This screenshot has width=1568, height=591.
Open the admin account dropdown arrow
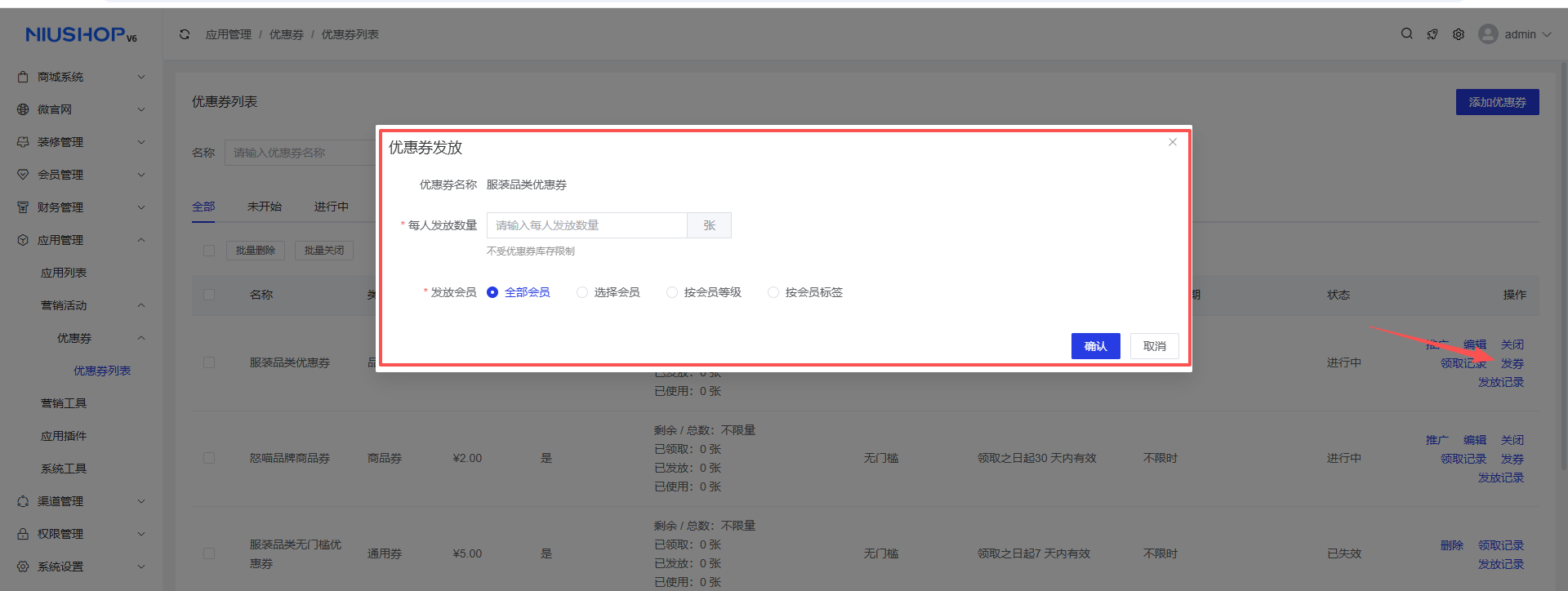coord(1547,34)
